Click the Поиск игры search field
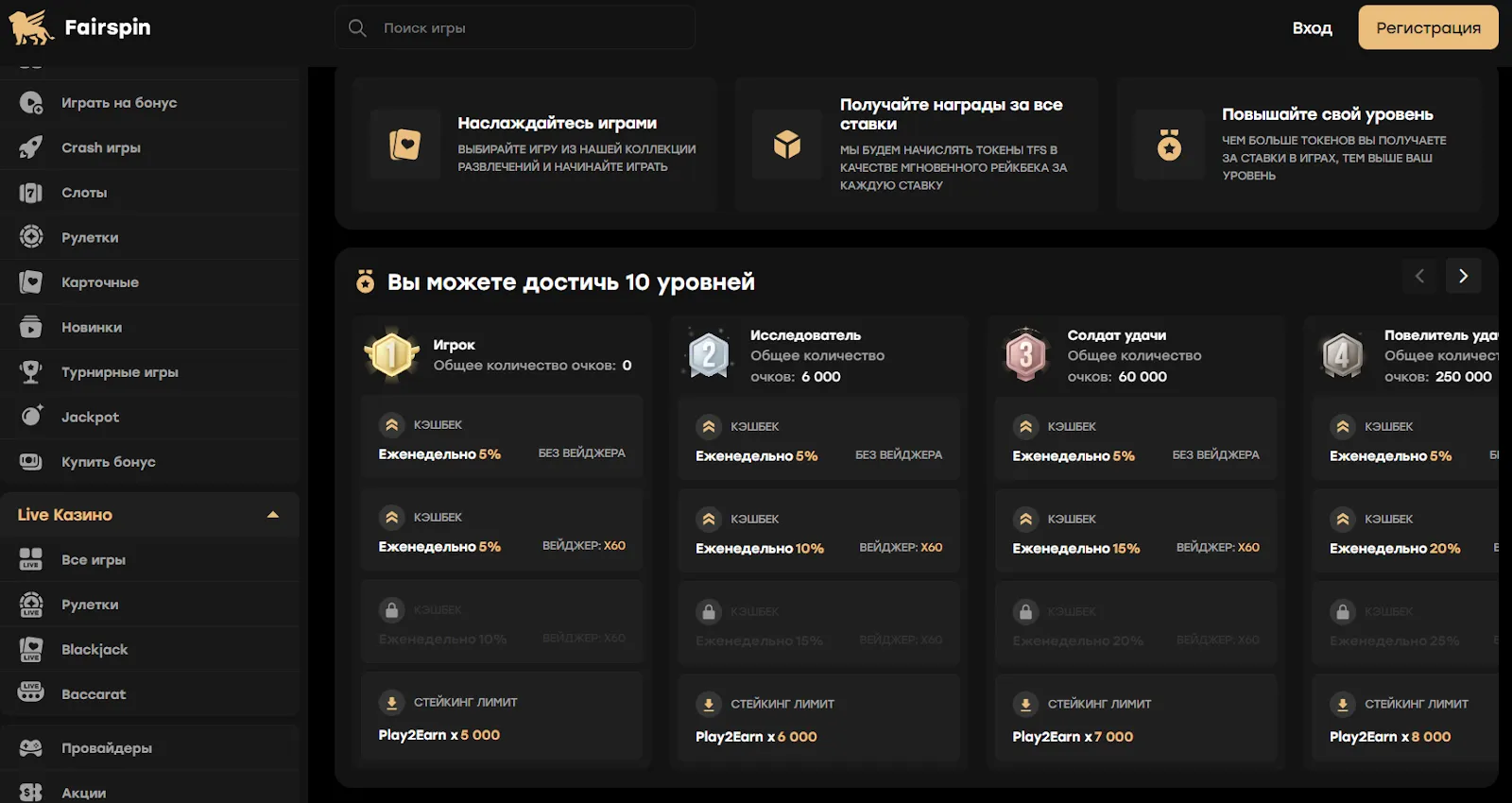 (x=515, y=28)
